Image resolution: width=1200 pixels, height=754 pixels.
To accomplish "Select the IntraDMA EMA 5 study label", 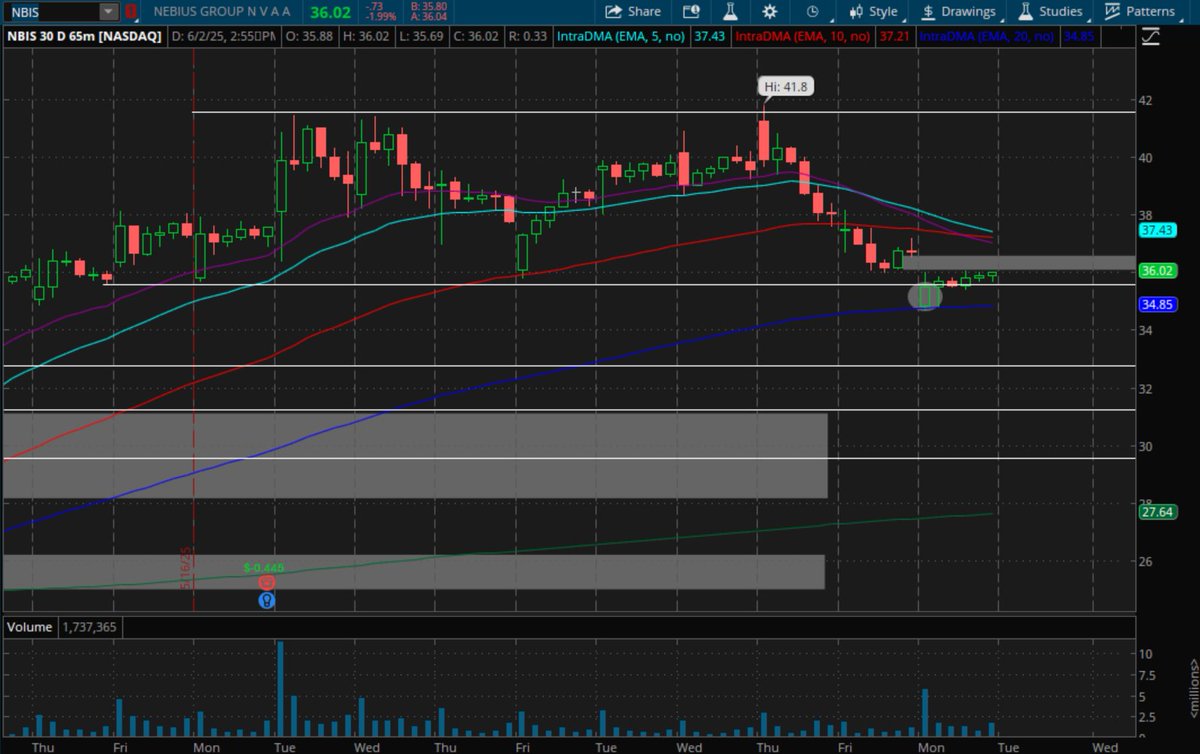I will [x=619, y=36].
